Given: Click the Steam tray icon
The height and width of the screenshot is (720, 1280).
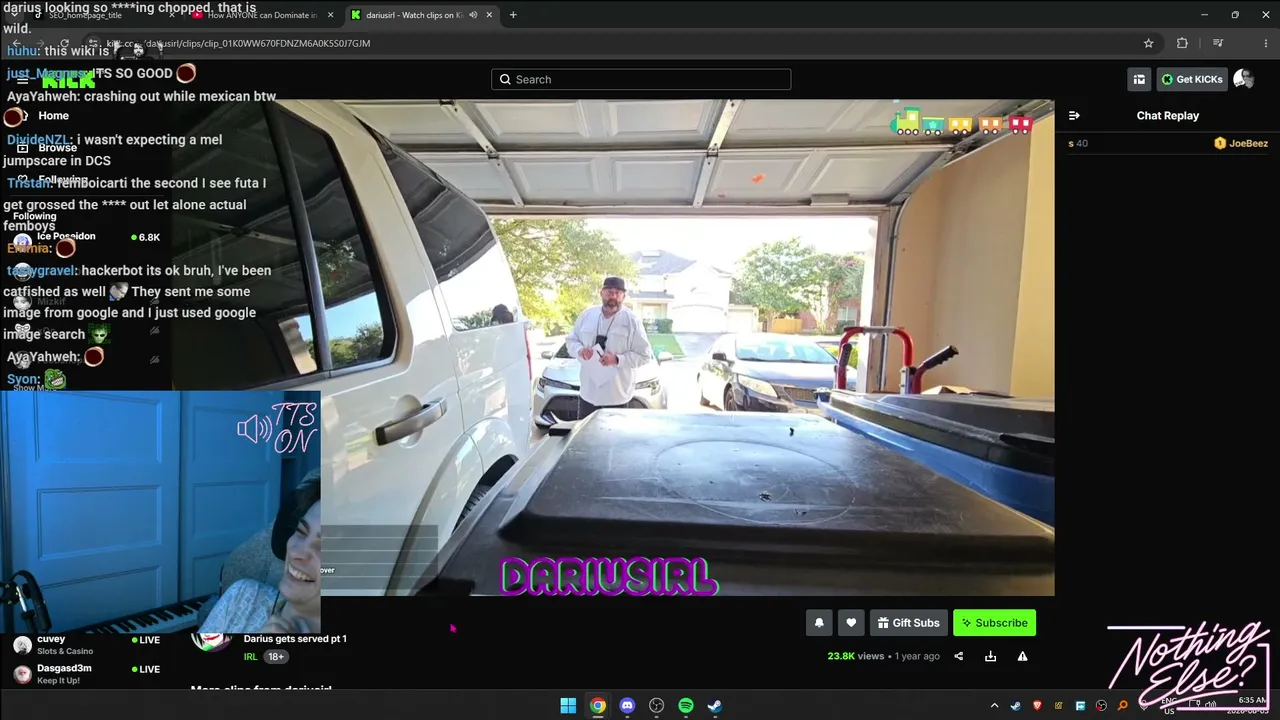Looking at the screenshot, I should coord(1015,706).
